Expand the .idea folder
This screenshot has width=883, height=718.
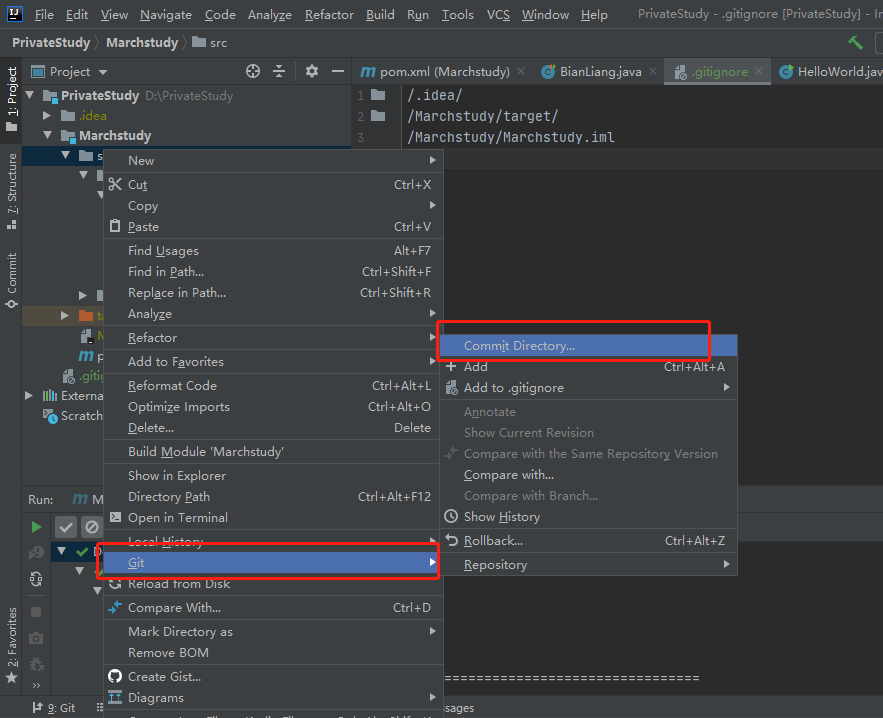point(47,115)
